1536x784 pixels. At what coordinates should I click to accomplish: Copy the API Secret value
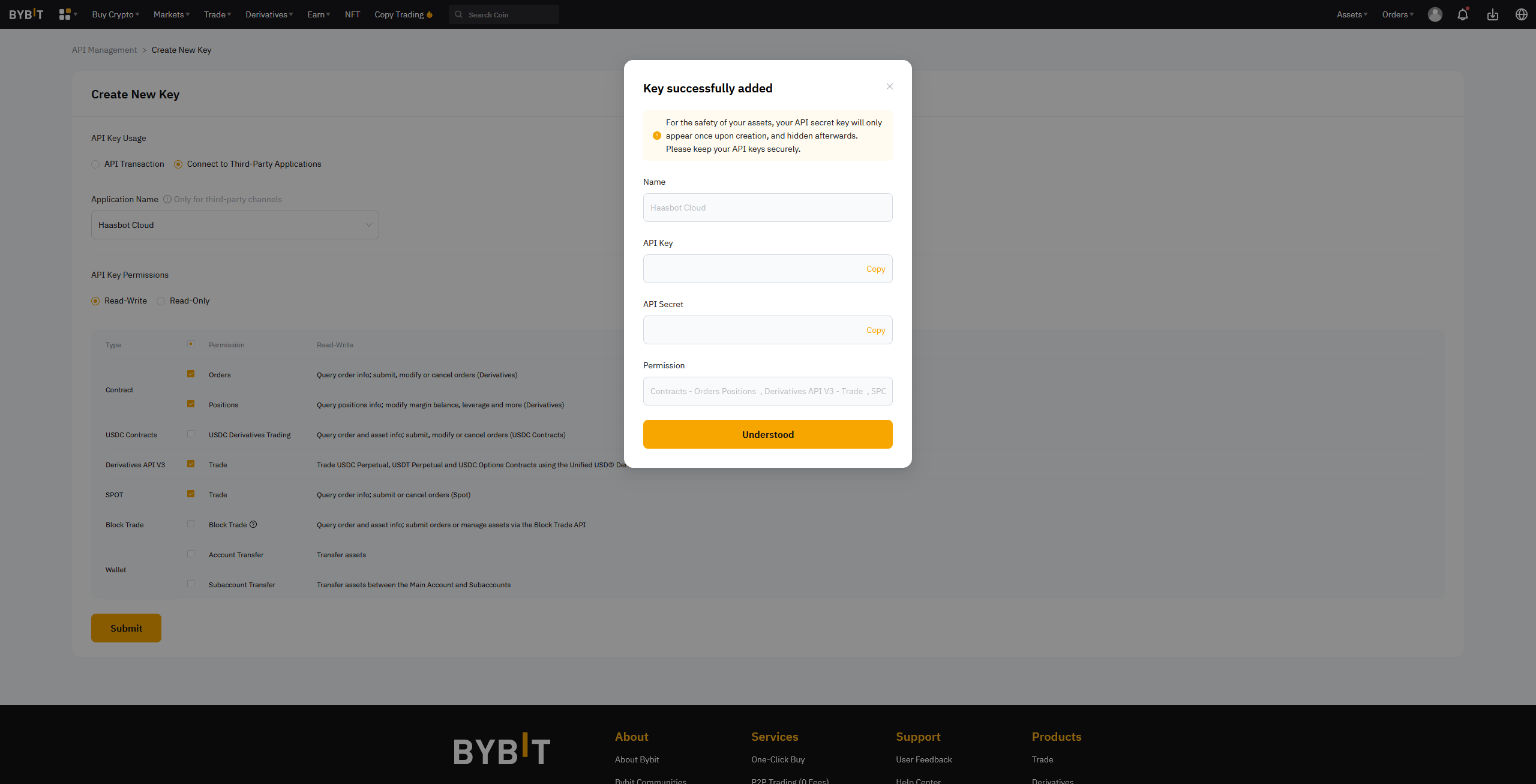pos(875,330)
